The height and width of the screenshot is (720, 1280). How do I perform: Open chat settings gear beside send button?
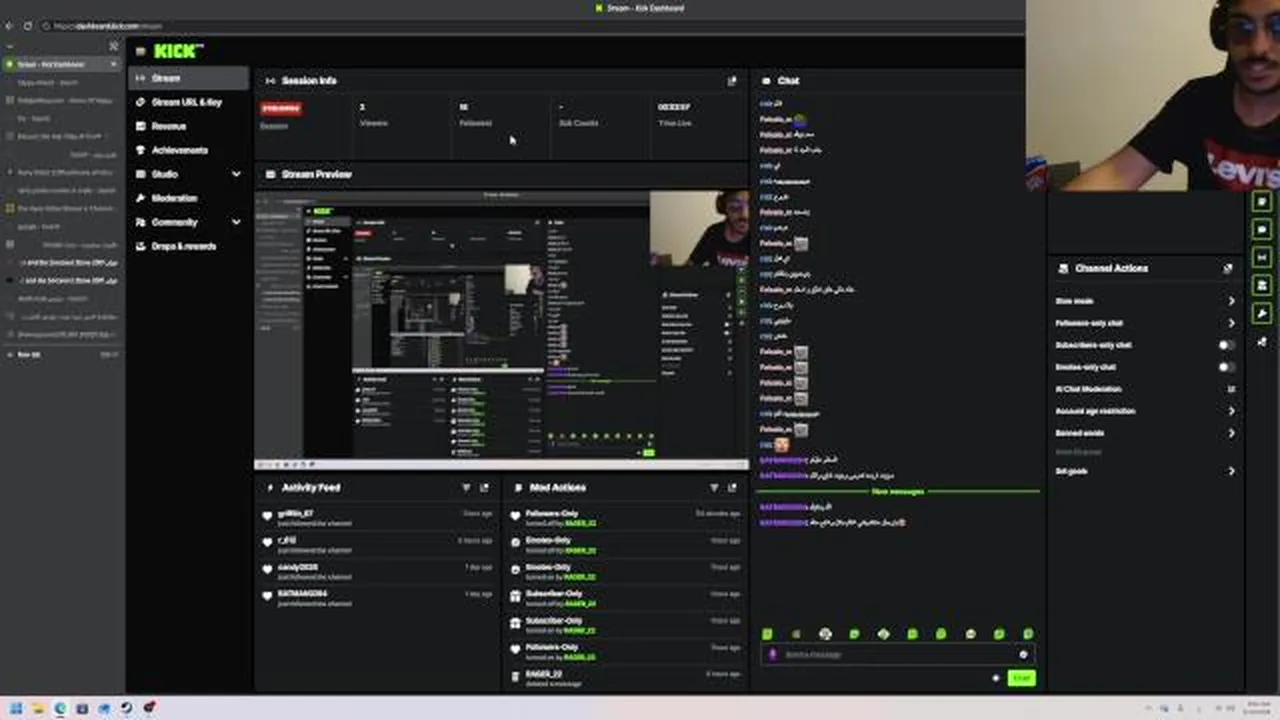(x=995, y=678)
